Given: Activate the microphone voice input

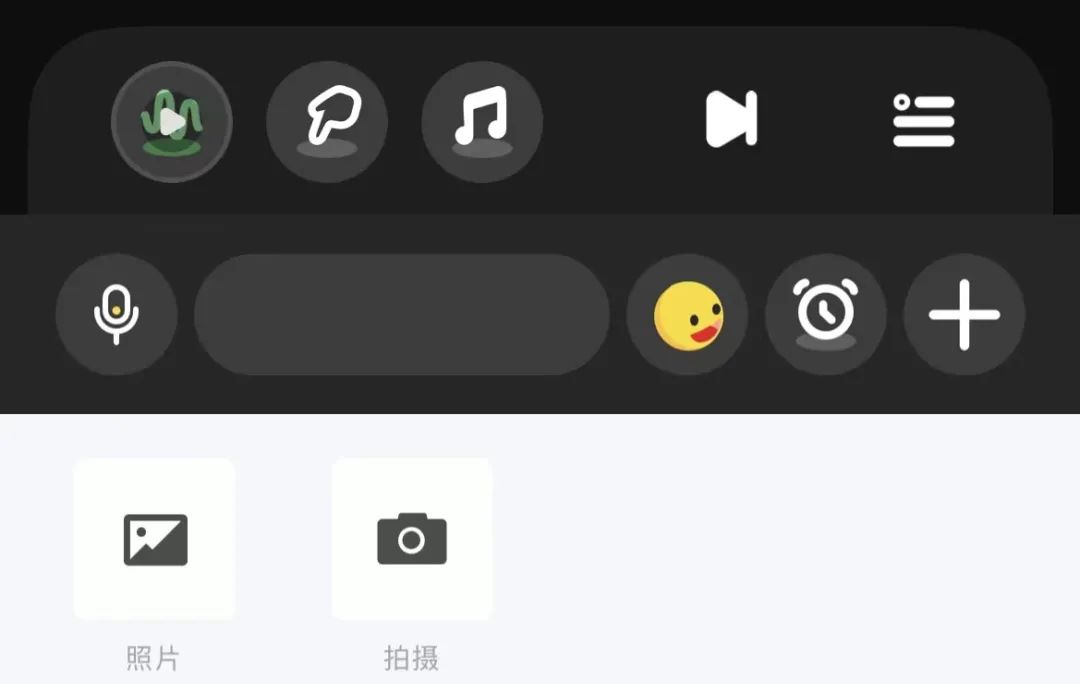Looking at the screenshot, I should point(116,315).
